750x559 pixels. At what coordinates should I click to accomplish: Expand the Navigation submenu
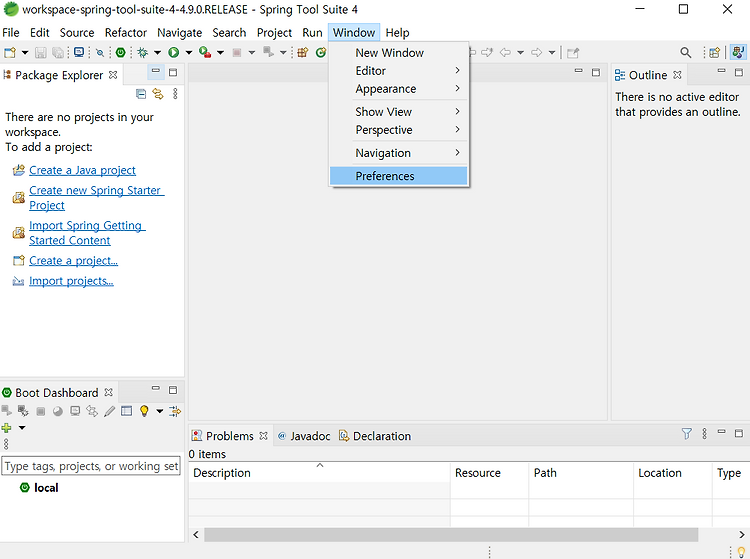click(398, 153)
